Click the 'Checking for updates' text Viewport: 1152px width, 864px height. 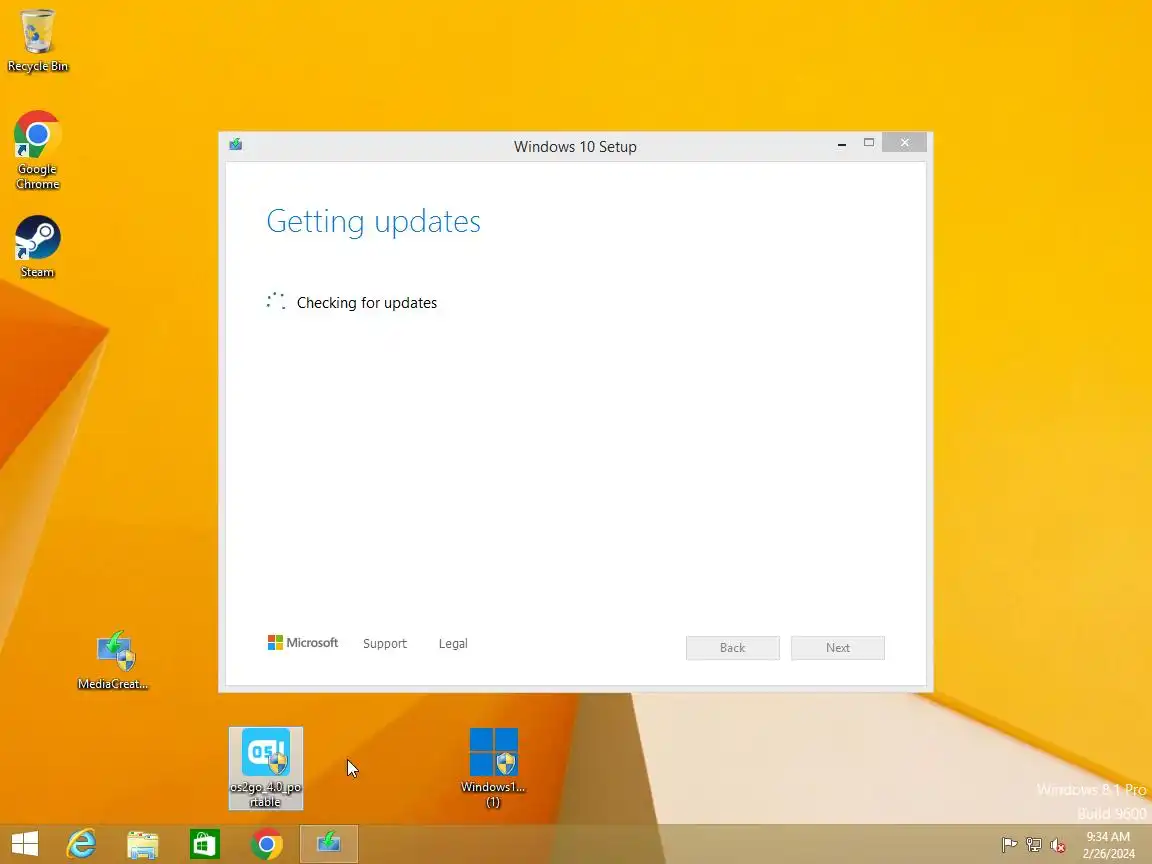tap(367, 303)
